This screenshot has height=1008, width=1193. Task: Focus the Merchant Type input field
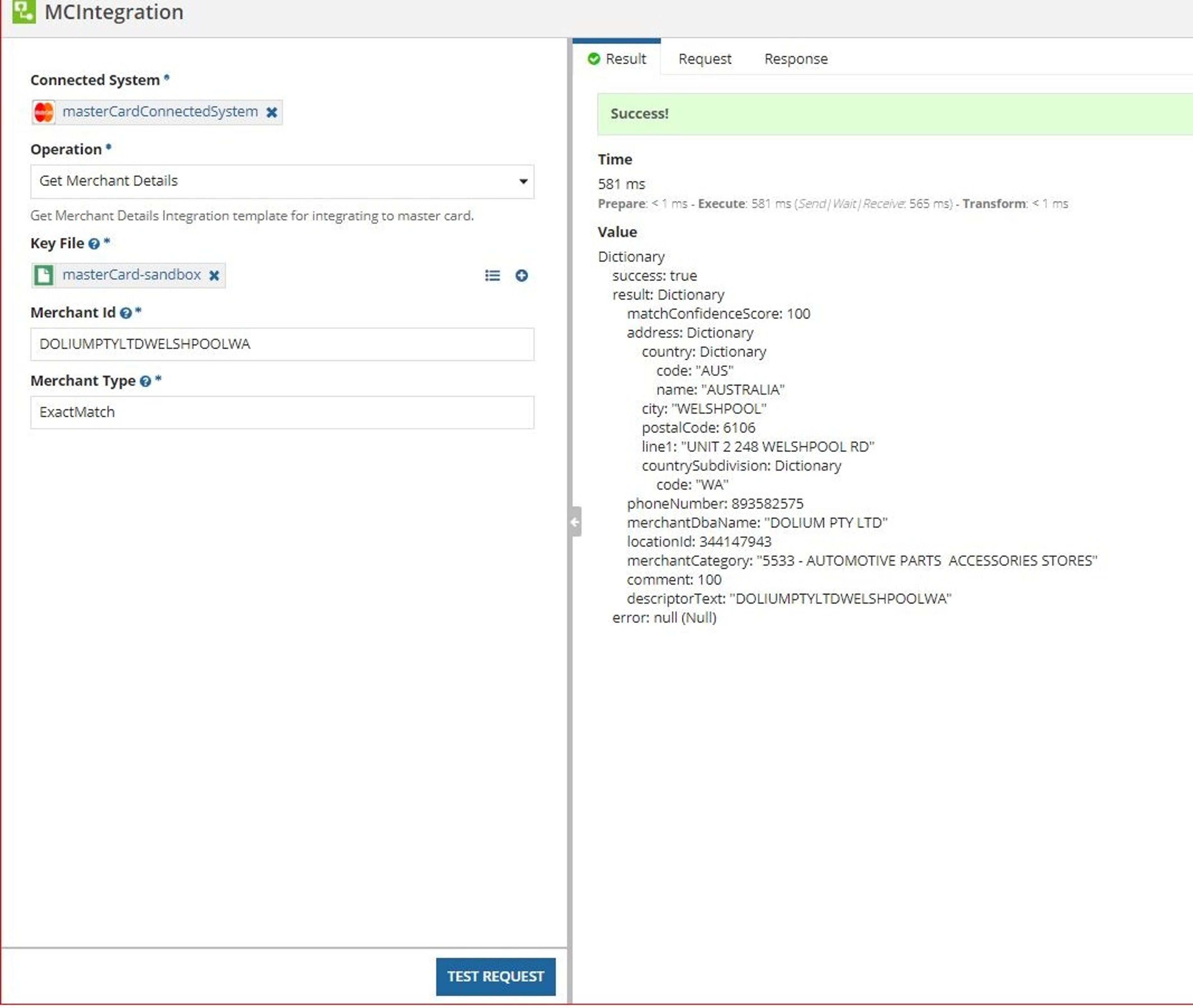[x=282, y=413]
